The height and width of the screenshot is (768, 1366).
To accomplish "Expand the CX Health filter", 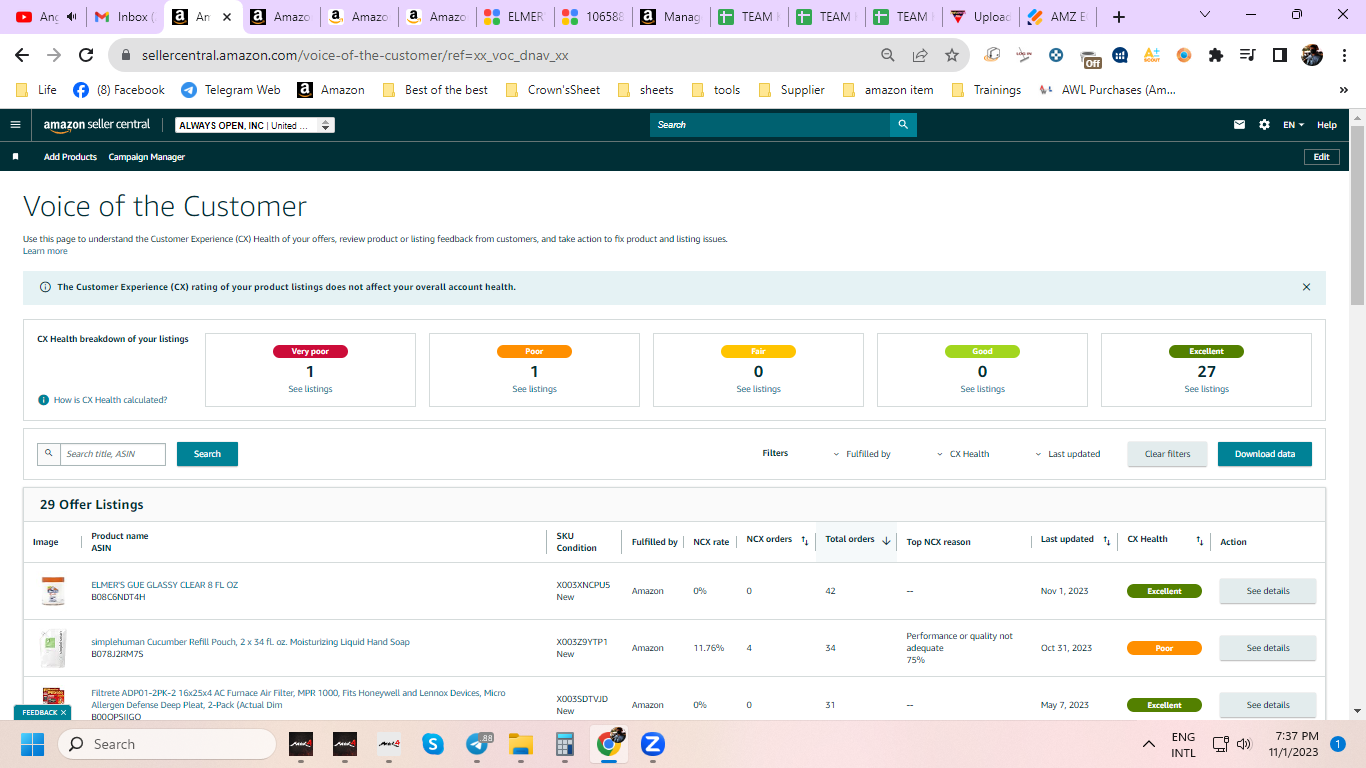I will pos(963,454).
